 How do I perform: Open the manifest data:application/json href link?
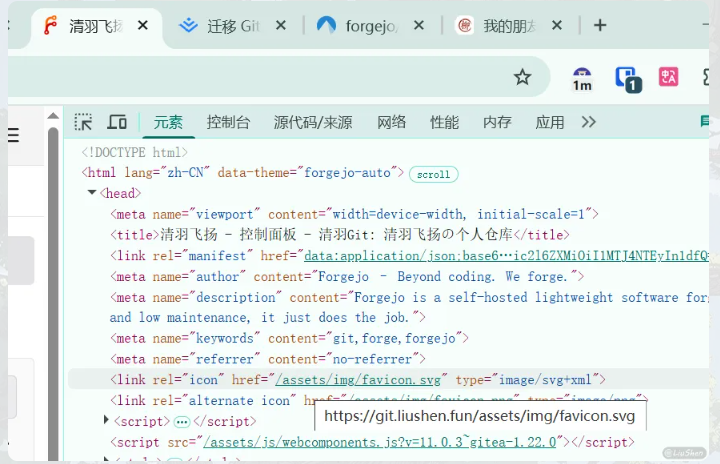coord(506,256)
